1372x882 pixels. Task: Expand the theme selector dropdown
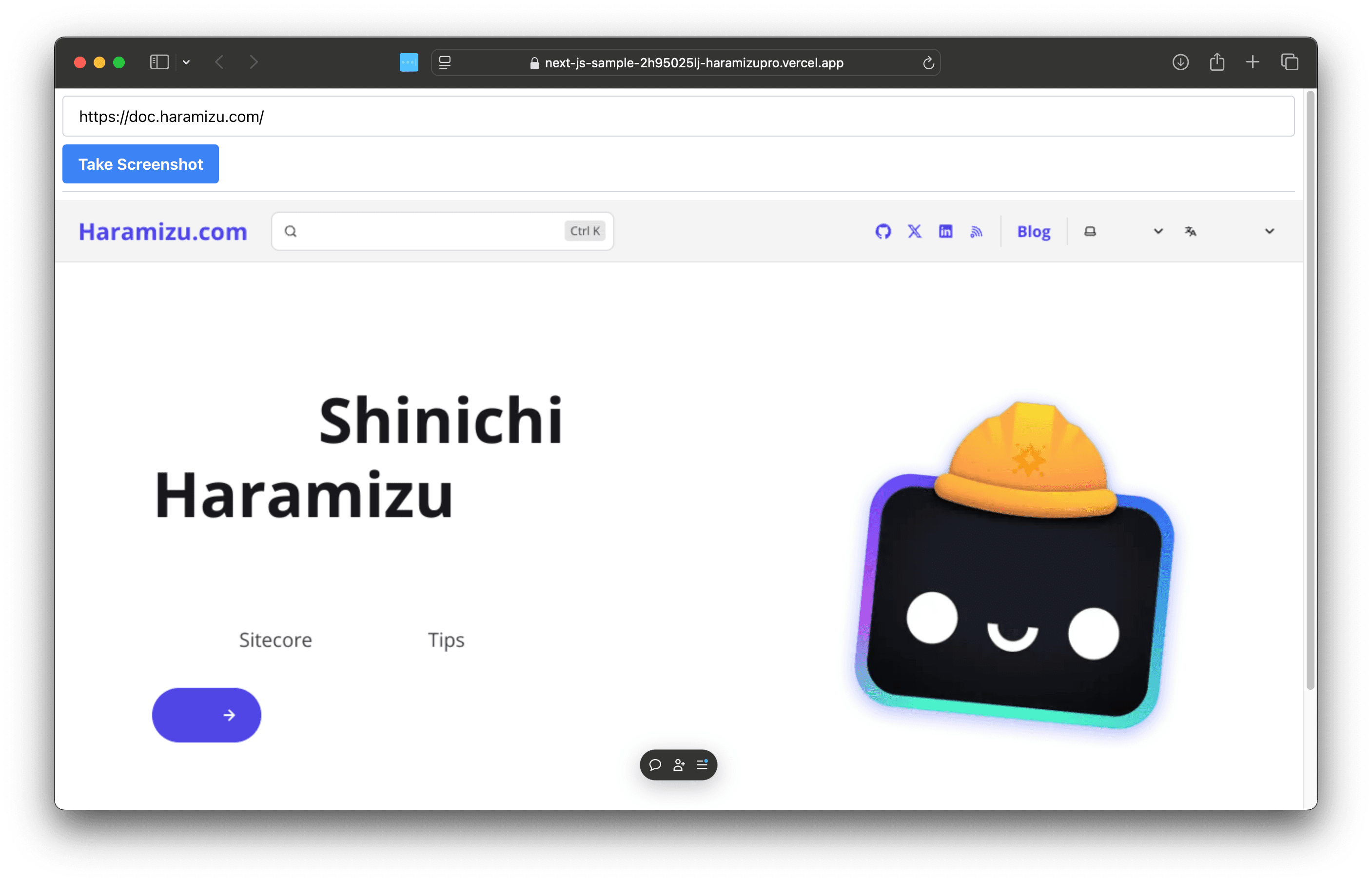pyautogui.click(x=1123, y=231)
